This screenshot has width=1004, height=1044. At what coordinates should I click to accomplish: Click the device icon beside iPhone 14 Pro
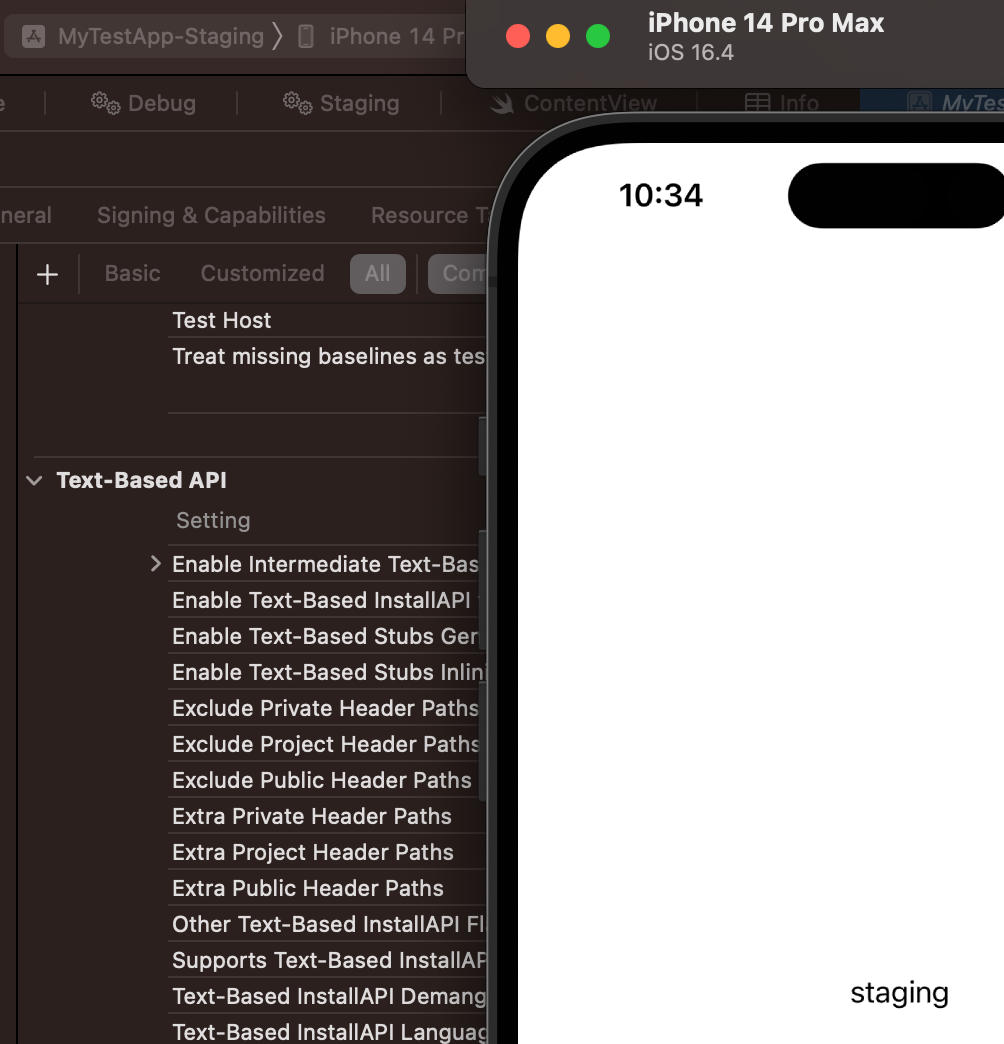point(306,36)
